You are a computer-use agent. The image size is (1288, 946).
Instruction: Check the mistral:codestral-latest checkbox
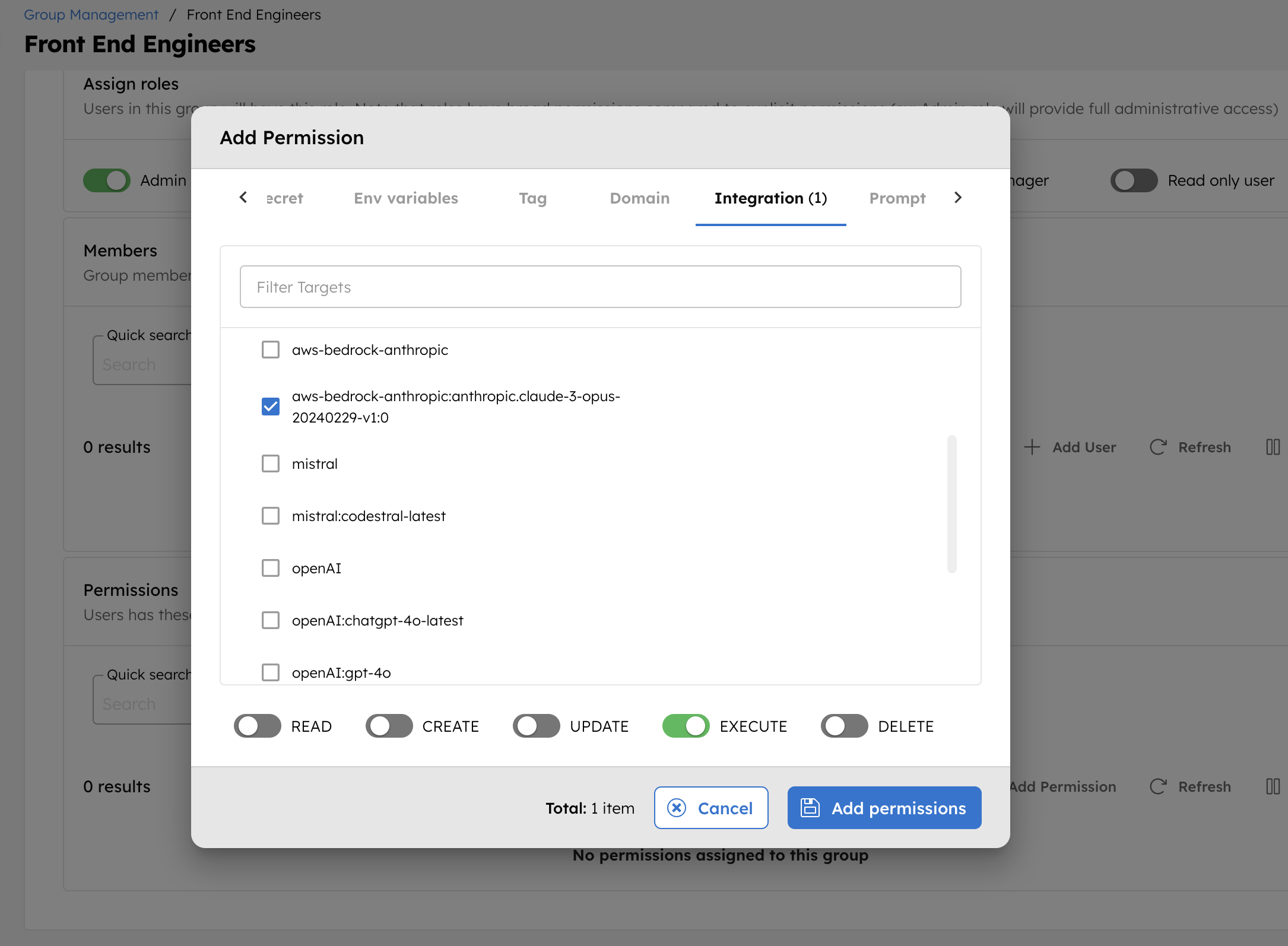click(x=271, y=516)
